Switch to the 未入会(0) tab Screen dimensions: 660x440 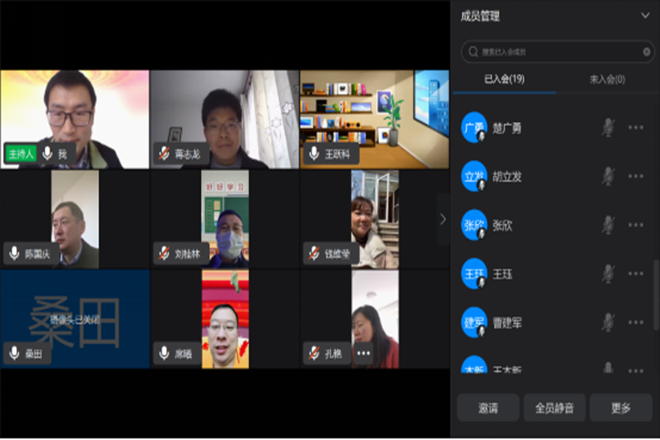[x=607, y=79]
